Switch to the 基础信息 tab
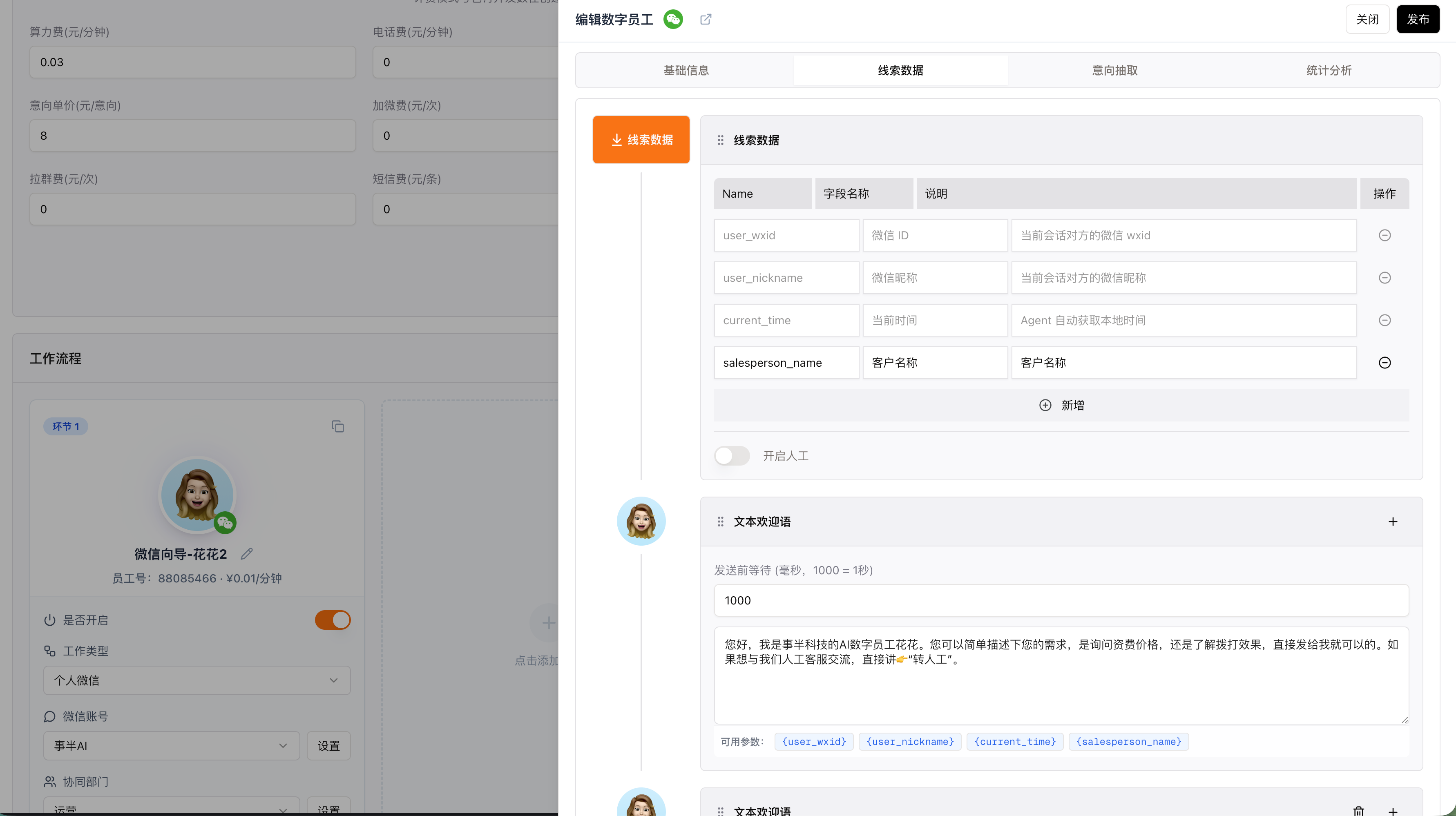The width and height of the screenshot is (1456, 816). 686,70
